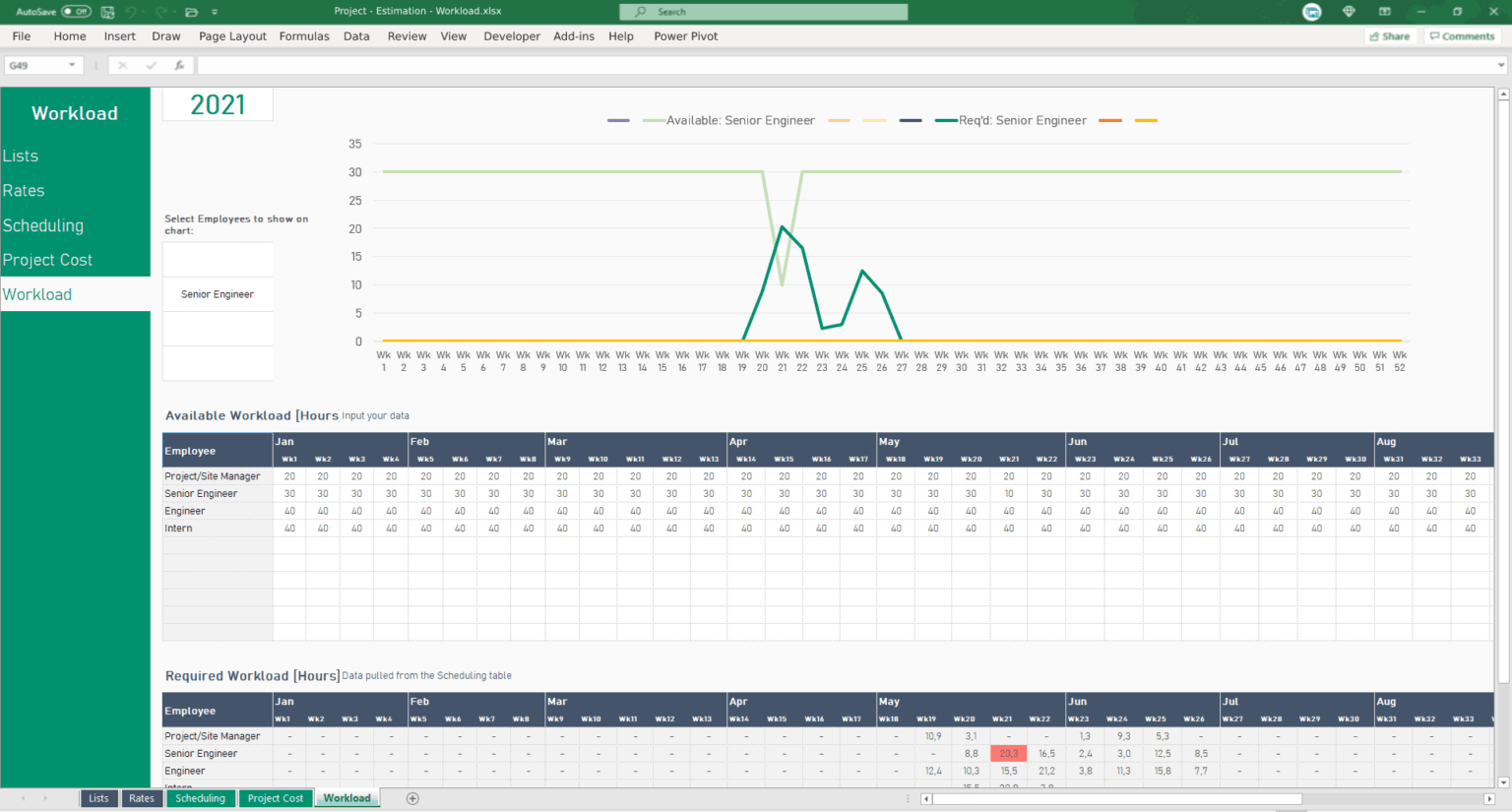This screenshot has height=812, width=1512.
Task: Open the Name Box dropdown arrow
Action: (x=73, y=63)
